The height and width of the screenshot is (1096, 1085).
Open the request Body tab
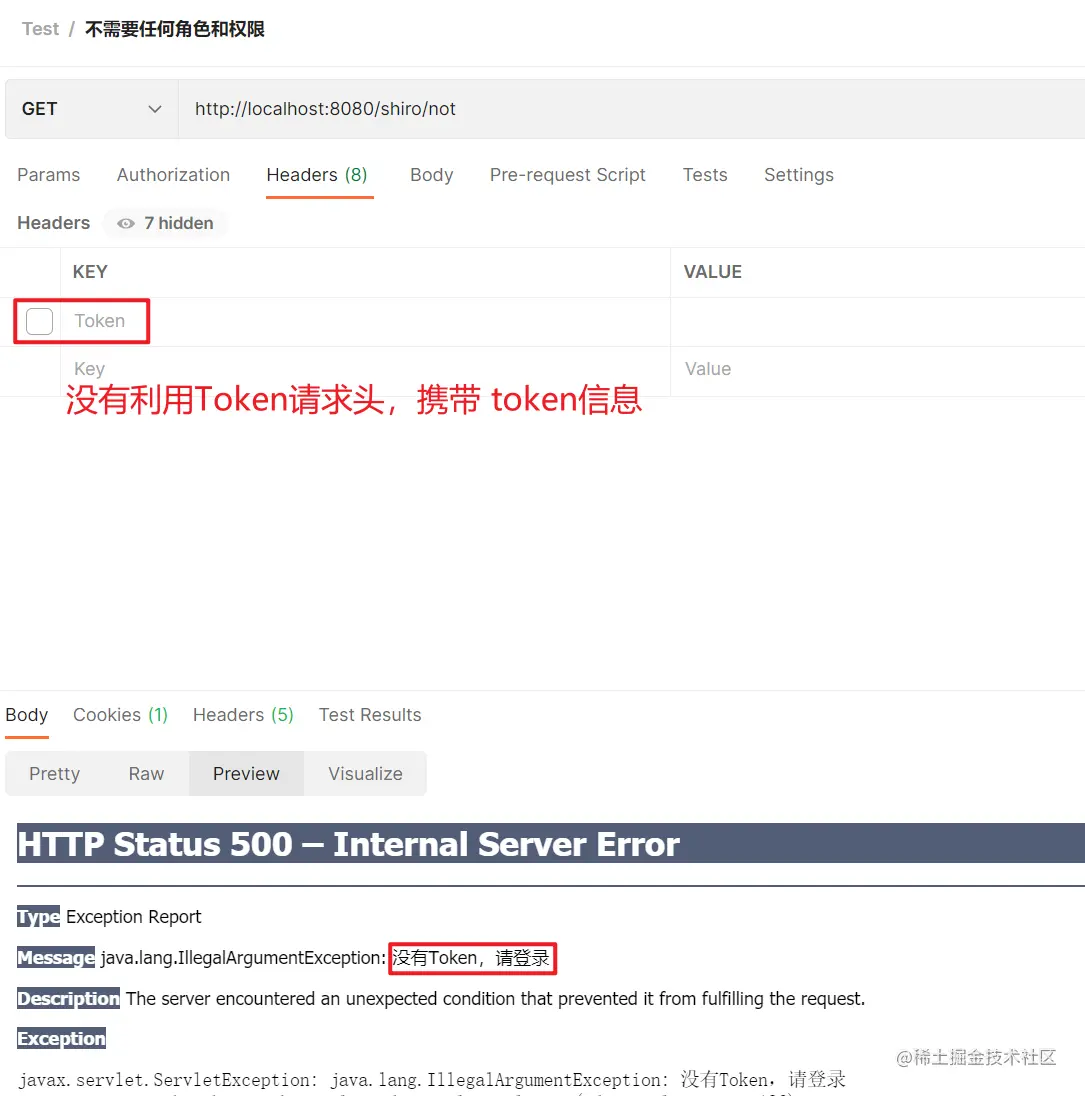(x=431, y=175)
